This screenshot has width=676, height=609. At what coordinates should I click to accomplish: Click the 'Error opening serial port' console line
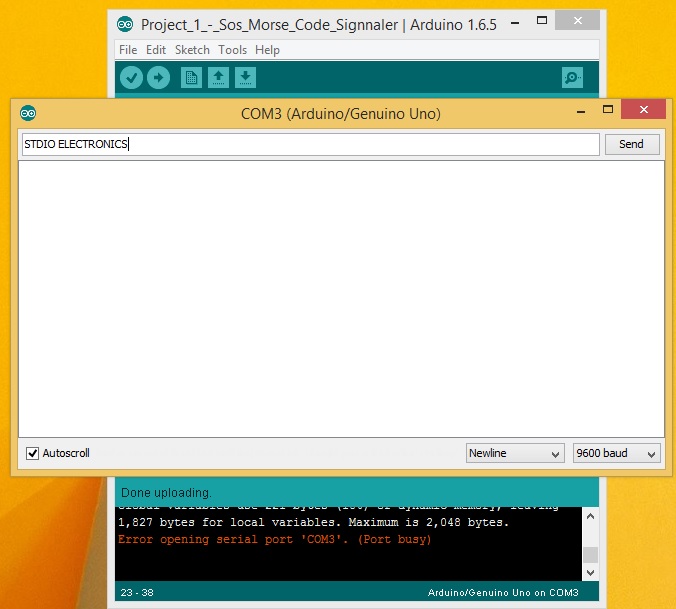(x=275, y=540)
